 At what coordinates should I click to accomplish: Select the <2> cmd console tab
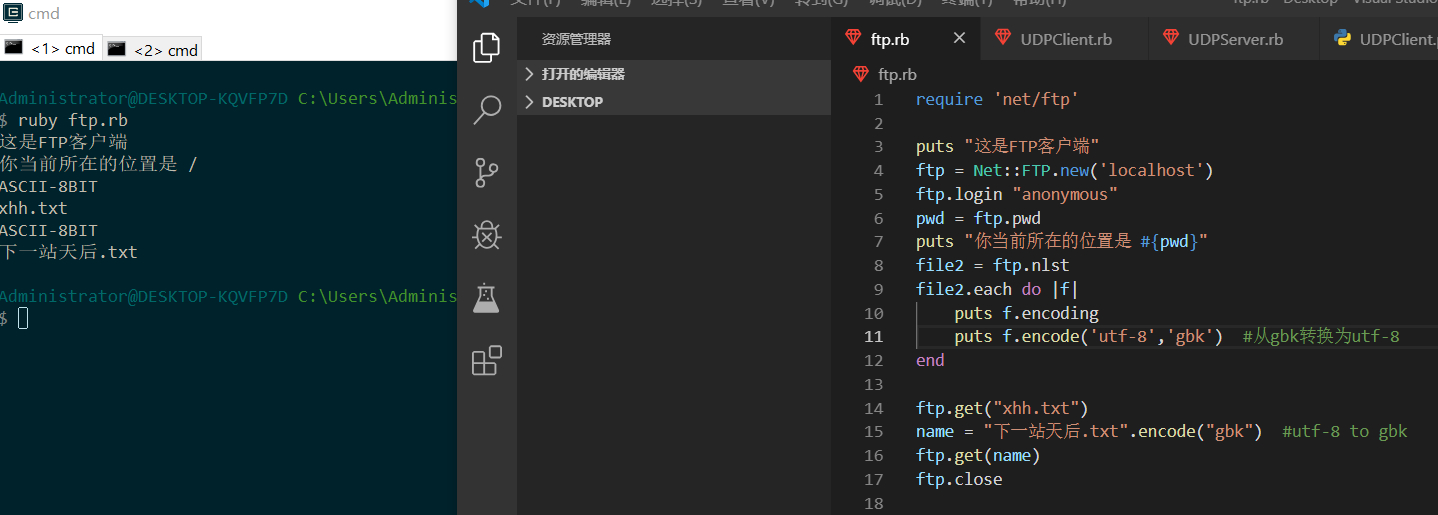pyautogui.click(x=153, y=49)
